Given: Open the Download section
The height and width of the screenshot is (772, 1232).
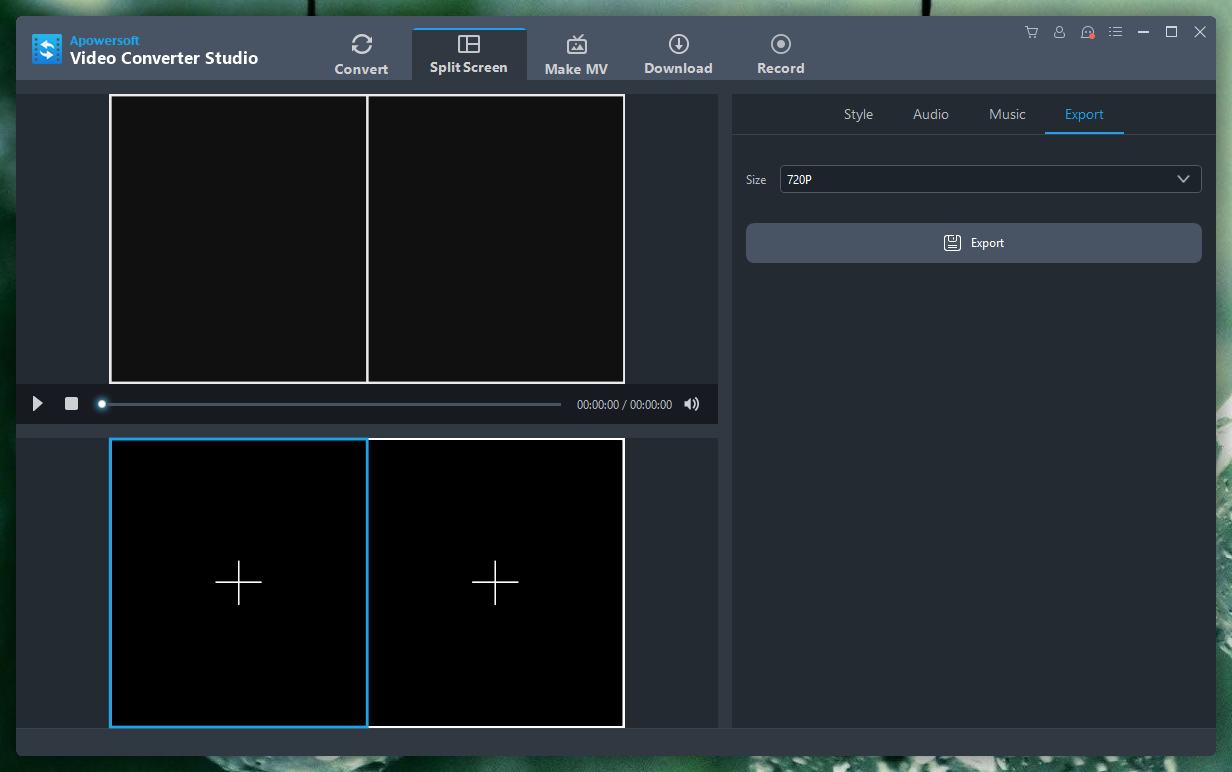Looking at the screenshot, I should point(678,55).
